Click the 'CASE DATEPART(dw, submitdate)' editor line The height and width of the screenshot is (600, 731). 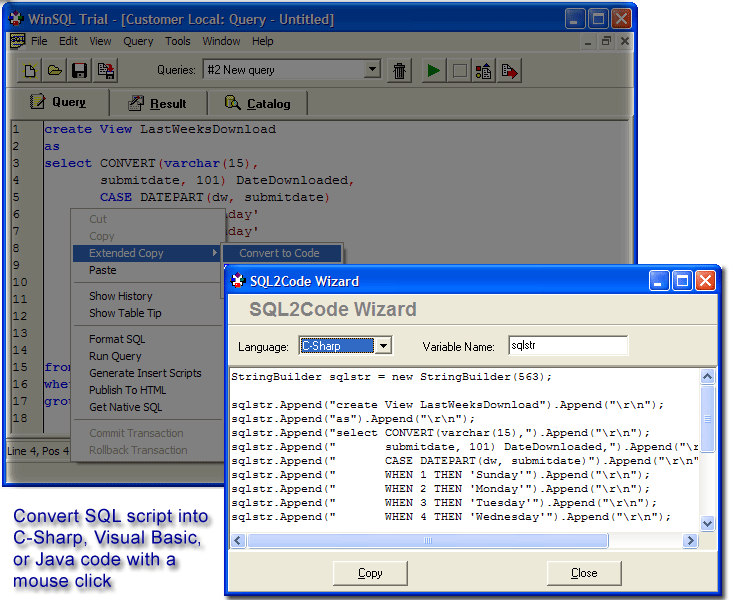pyautogui.click(x=215, y=197)
